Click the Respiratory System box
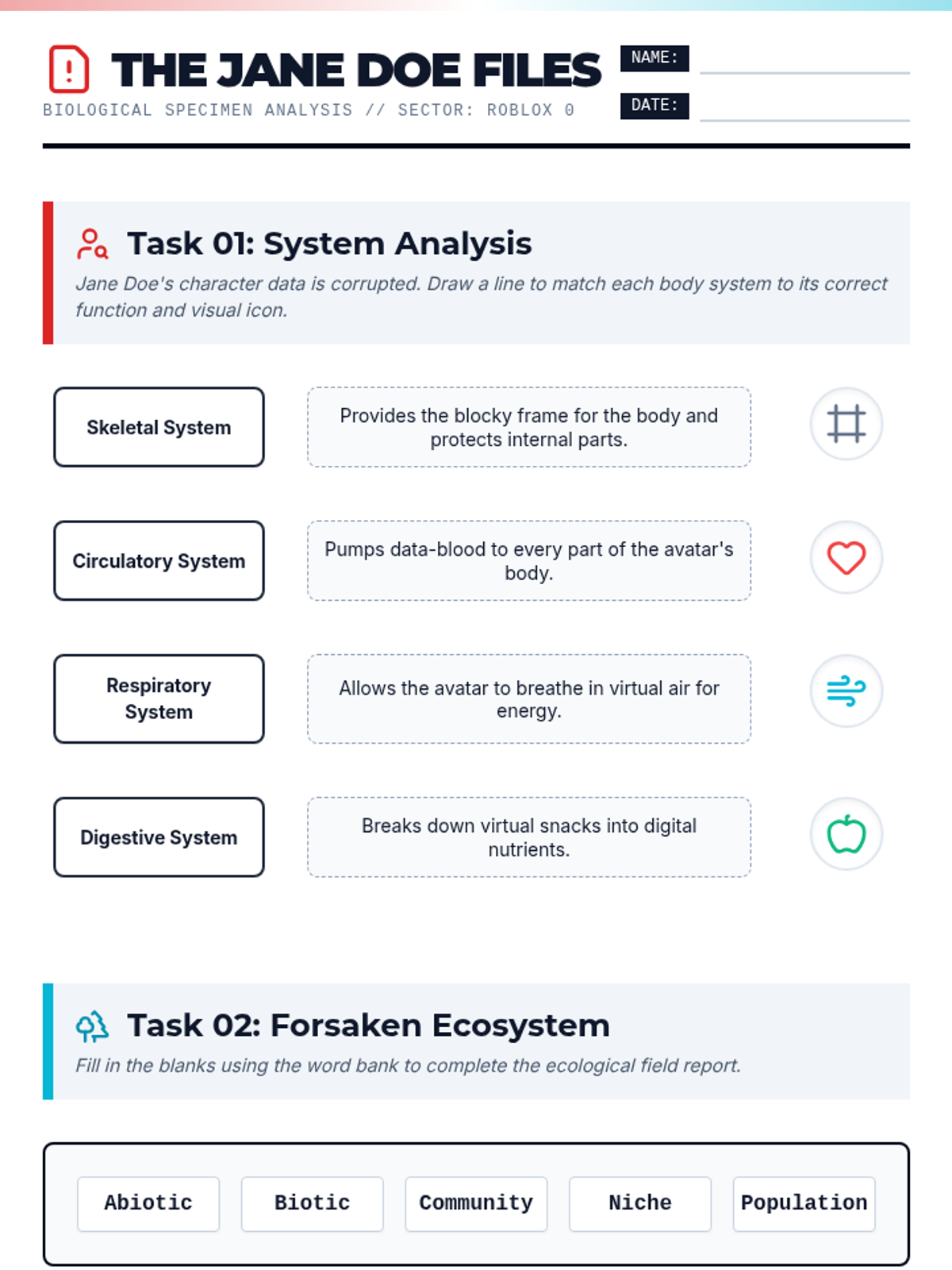This screenshot has height=1270, width=952. point(159,698)
